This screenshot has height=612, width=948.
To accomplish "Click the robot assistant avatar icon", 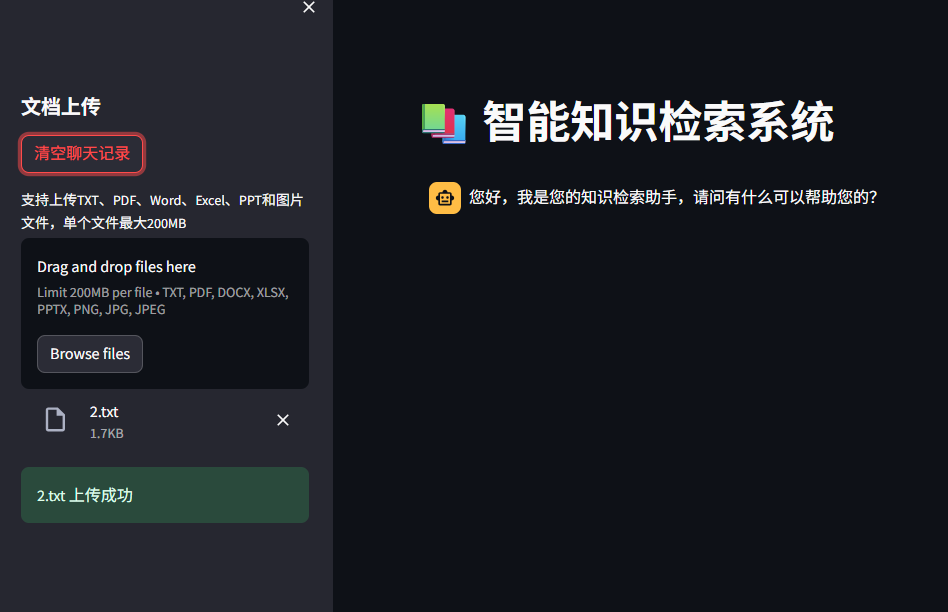I will pos(445,198).
